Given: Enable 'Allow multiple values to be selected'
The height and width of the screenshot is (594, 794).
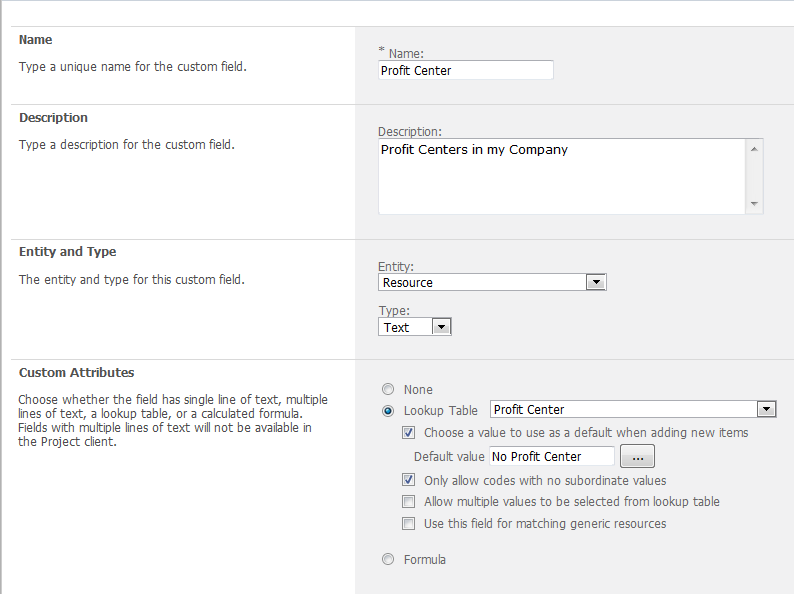Looking at the screenshot, I should pyautogui.click(x=408, y=502).
